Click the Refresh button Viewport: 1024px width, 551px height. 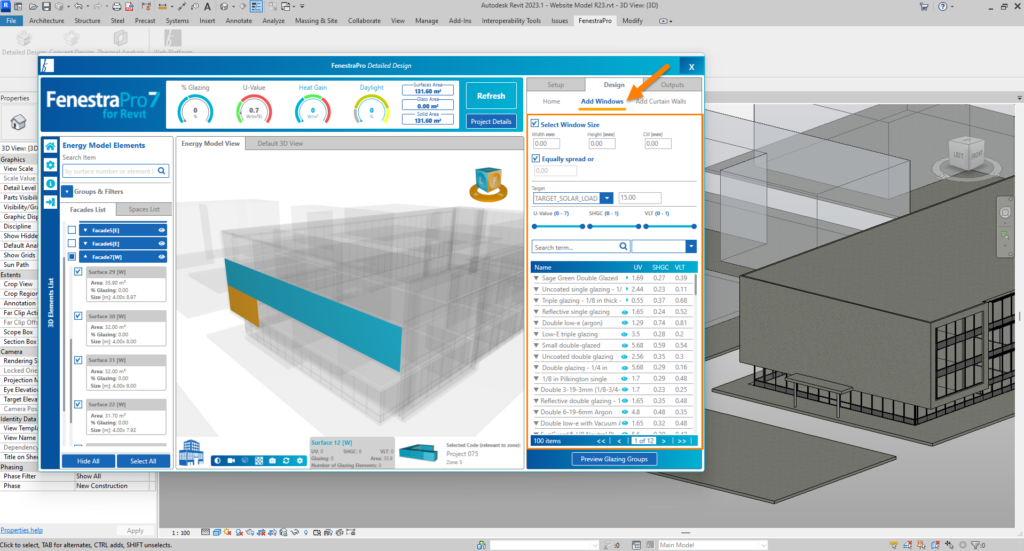(x=491, y=96)
